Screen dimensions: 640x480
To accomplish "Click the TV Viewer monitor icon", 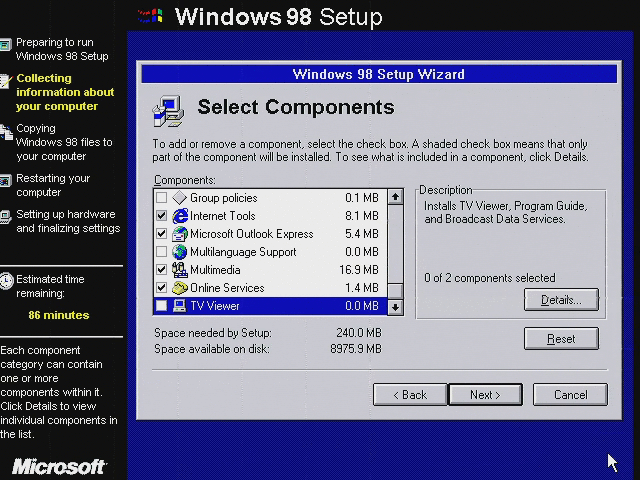I will pyautogui.click(x=179, y=306).
